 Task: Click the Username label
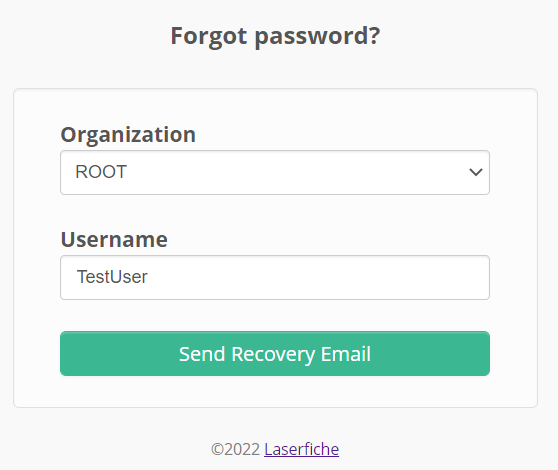pos(114,239)
